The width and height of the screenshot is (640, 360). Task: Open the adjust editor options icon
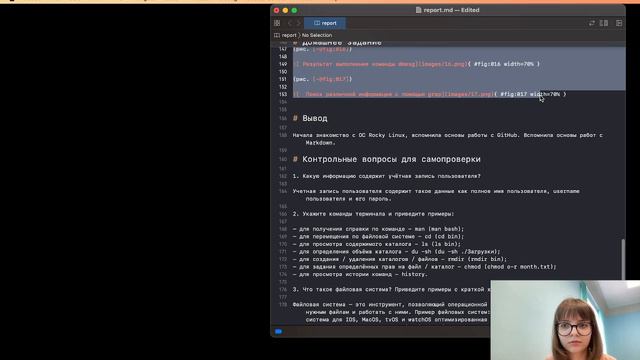tap(604, 23)
